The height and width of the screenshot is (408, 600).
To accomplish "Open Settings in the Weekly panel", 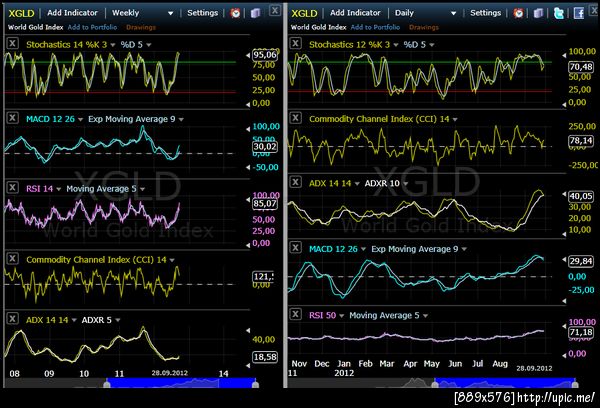I will 202,13.
